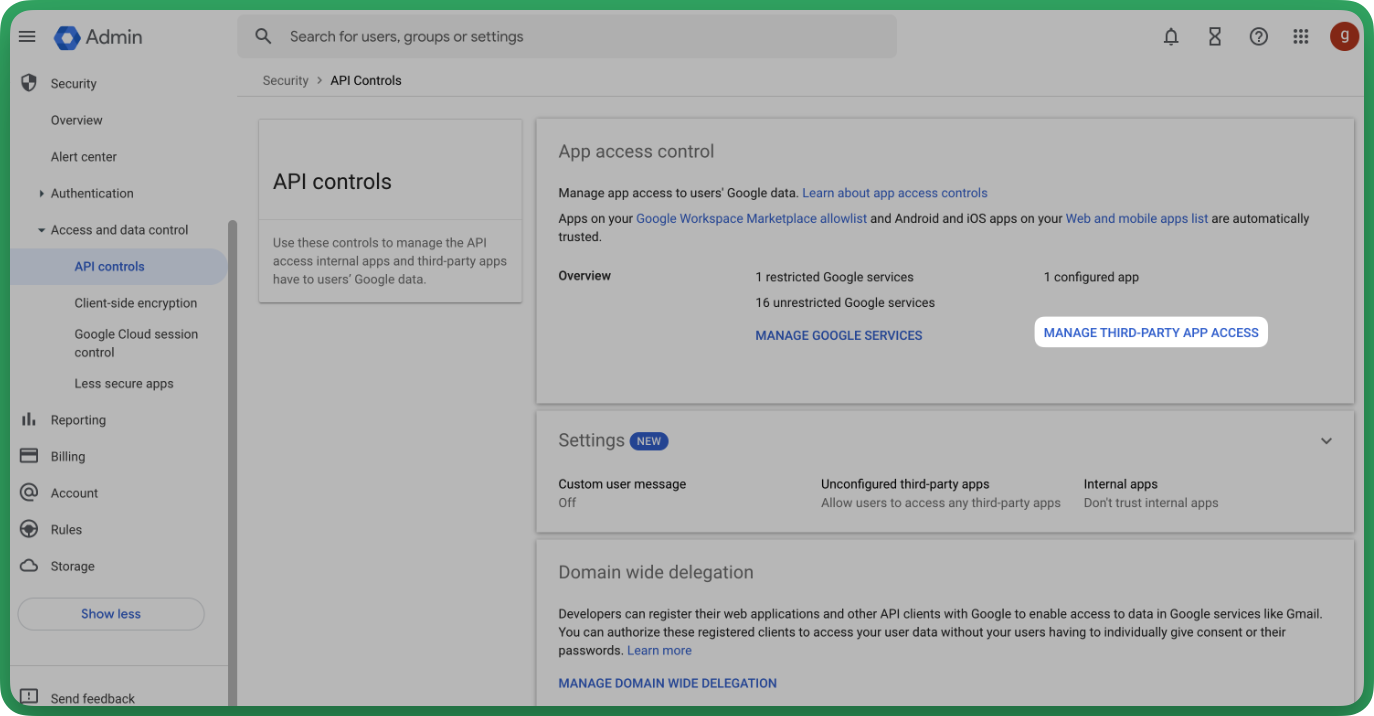Click '16 unrestricted Google services' text
The width and height of the screenshot is (1374, 716).
coord(846,303)
